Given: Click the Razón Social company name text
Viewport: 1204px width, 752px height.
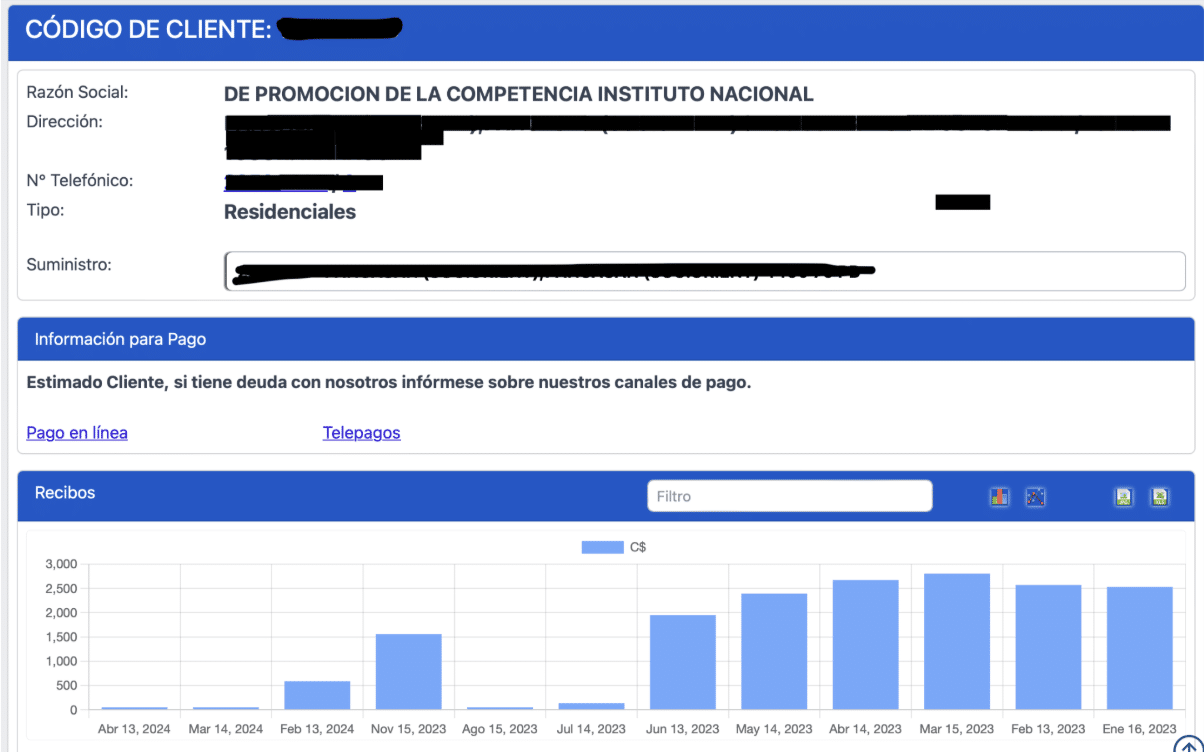Looking at the screenshot, I should (519, 94).
